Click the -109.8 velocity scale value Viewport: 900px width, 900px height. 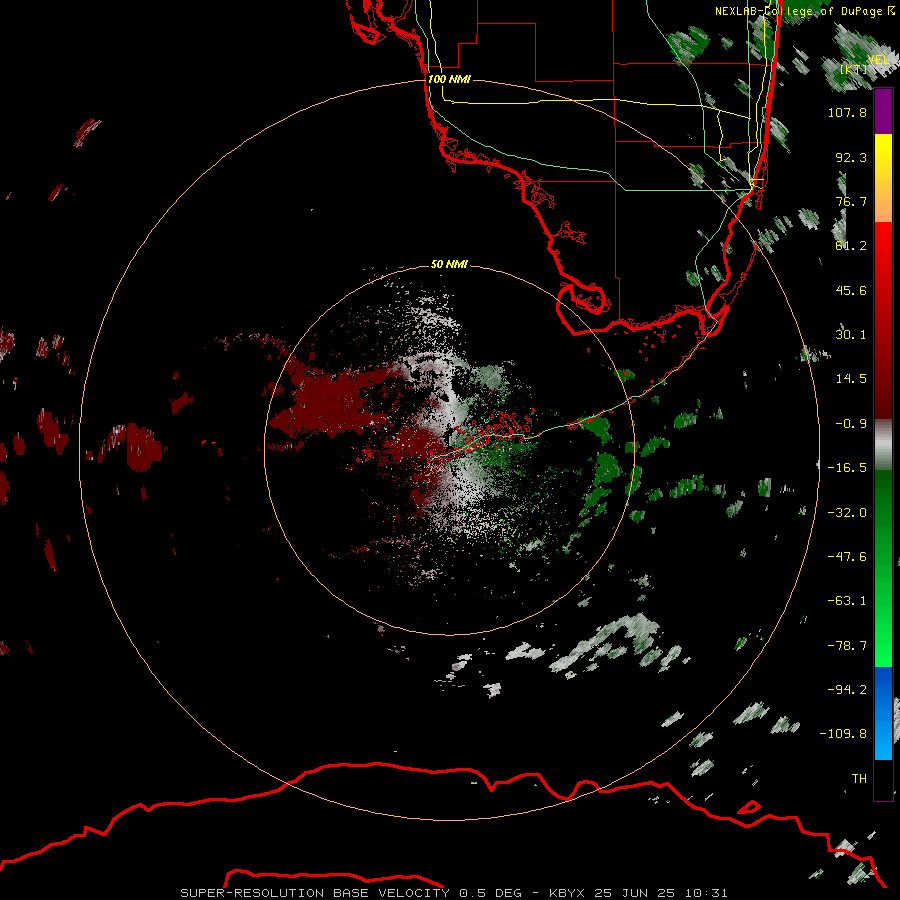tap(843, 734)
